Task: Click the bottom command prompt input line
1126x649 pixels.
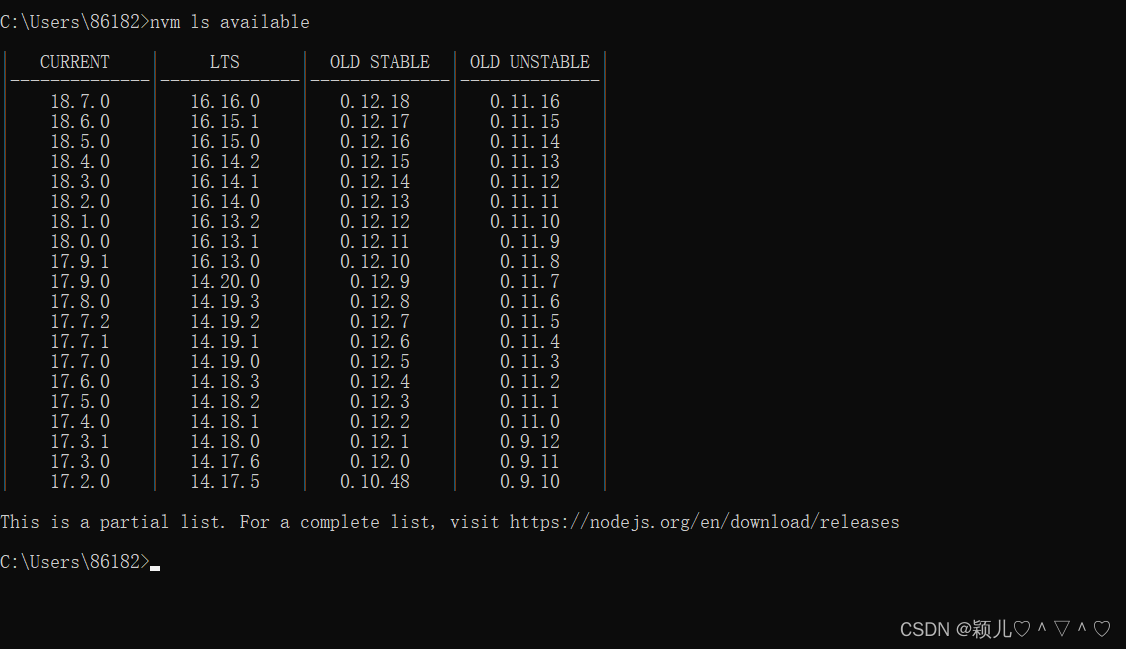Action: [80, 562]
